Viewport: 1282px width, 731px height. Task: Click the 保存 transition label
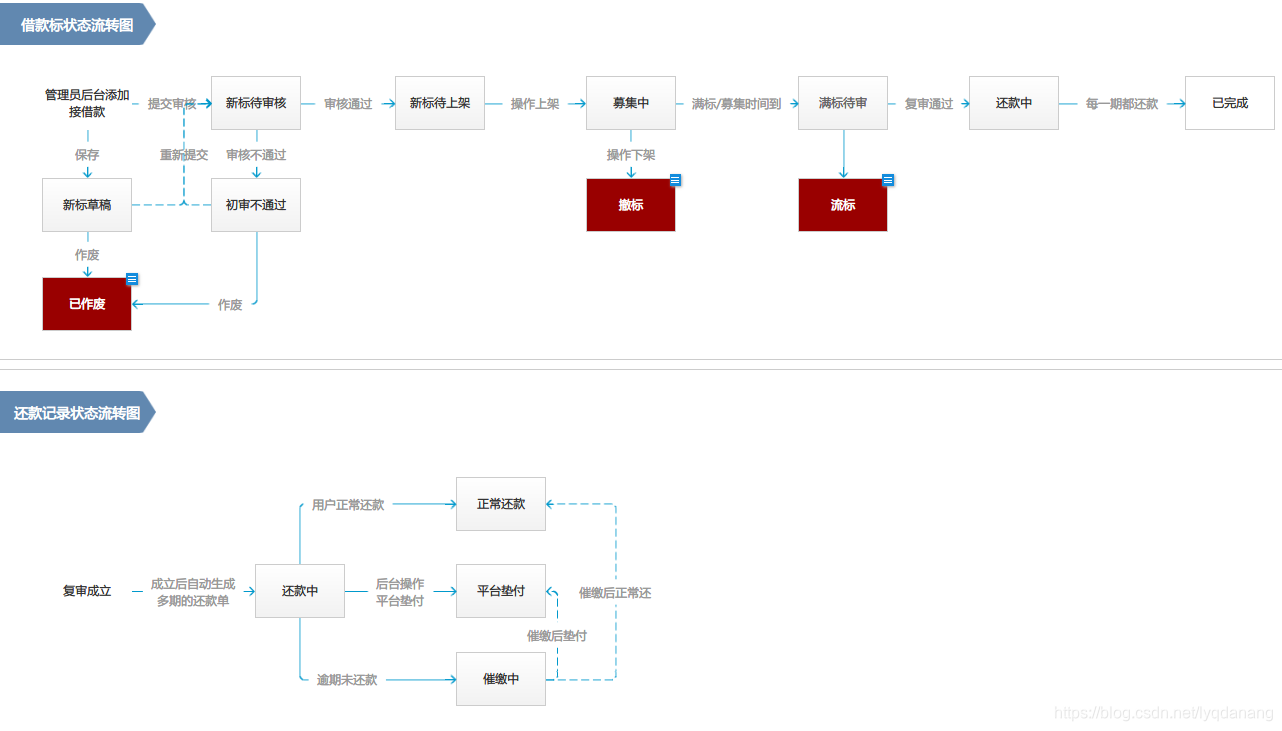(x=87, y=155)
